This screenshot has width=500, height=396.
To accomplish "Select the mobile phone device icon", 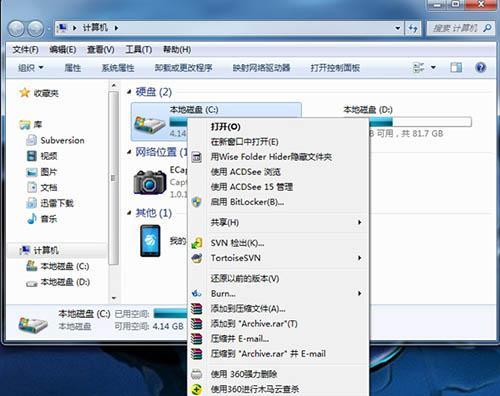I will tap(150, 241).
